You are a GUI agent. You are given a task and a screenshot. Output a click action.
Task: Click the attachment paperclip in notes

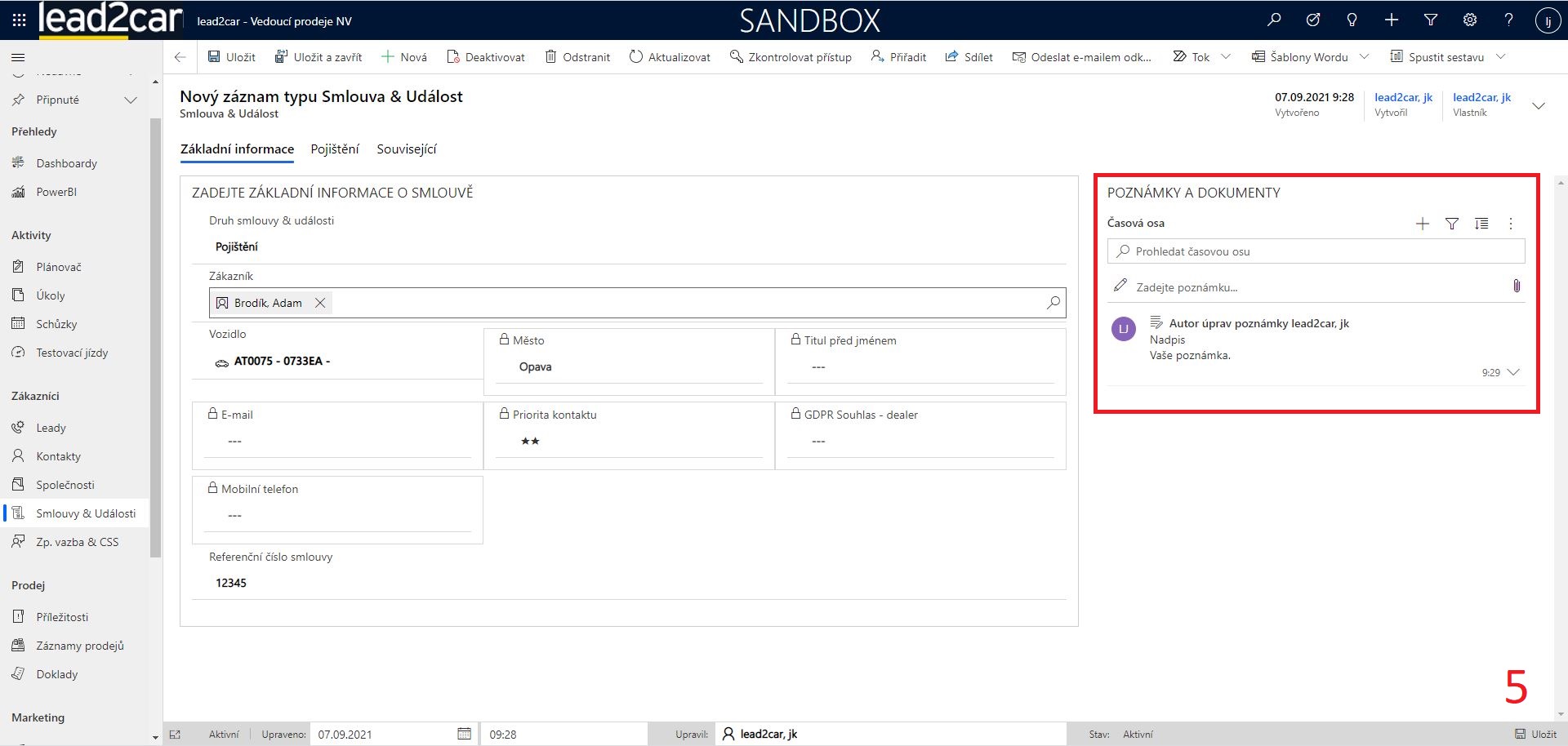tap(1517, 286)
